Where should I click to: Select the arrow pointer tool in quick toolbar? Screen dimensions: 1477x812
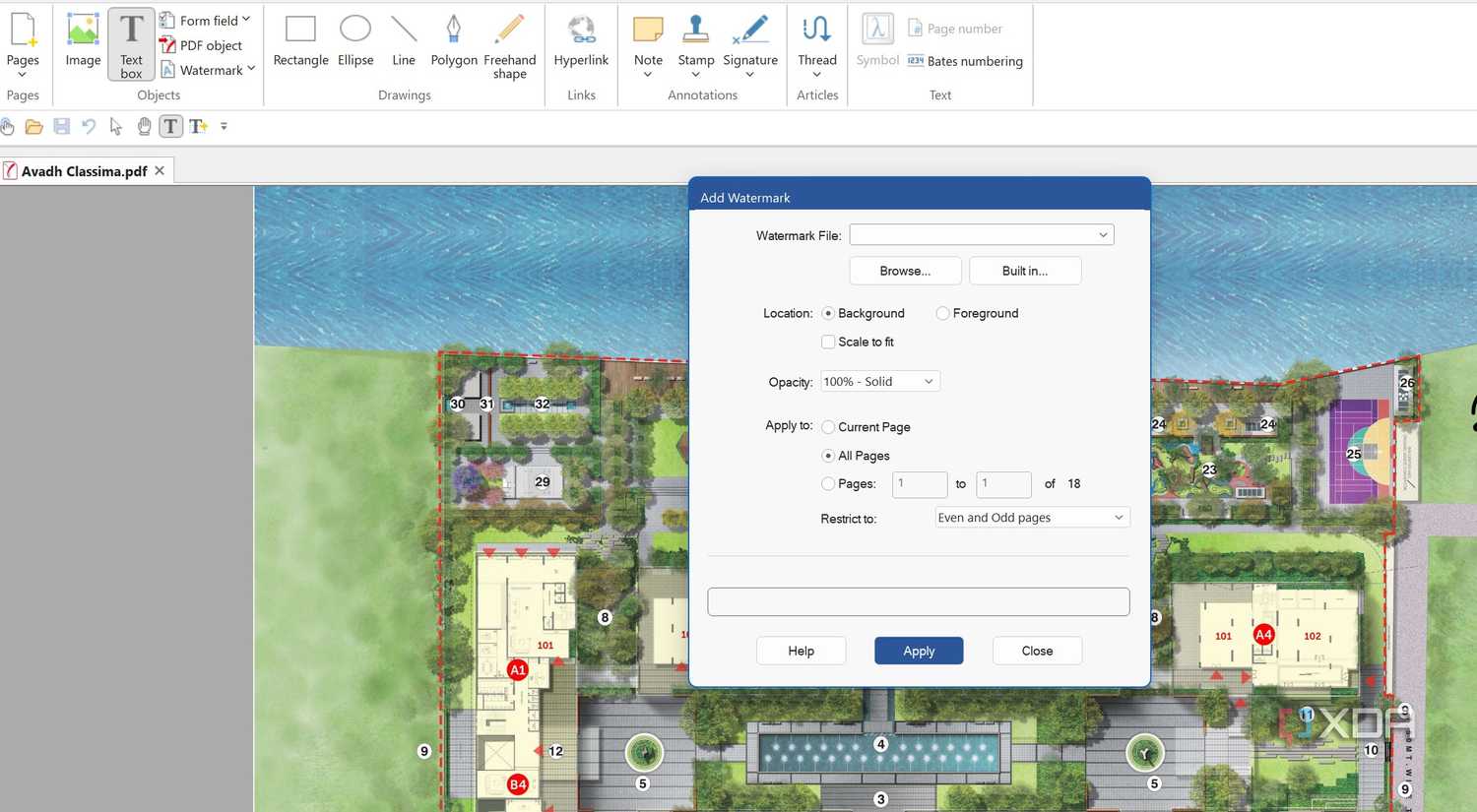pyautogui.click(x=116, y=126)
